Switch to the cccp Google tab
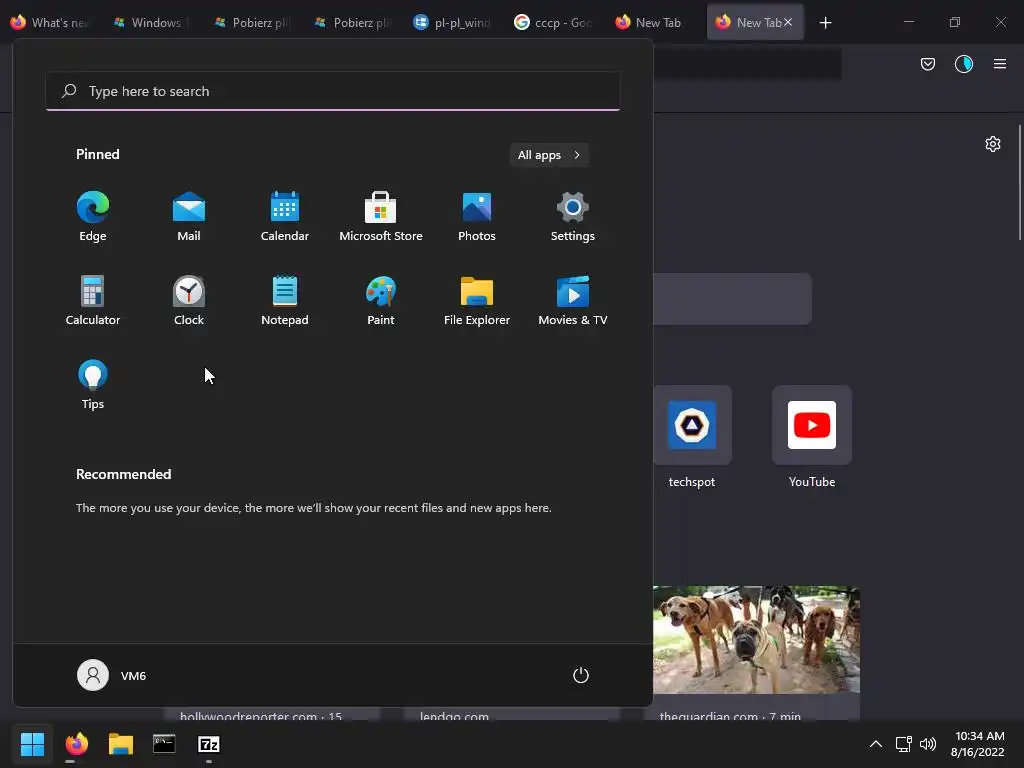 [553, 22]
